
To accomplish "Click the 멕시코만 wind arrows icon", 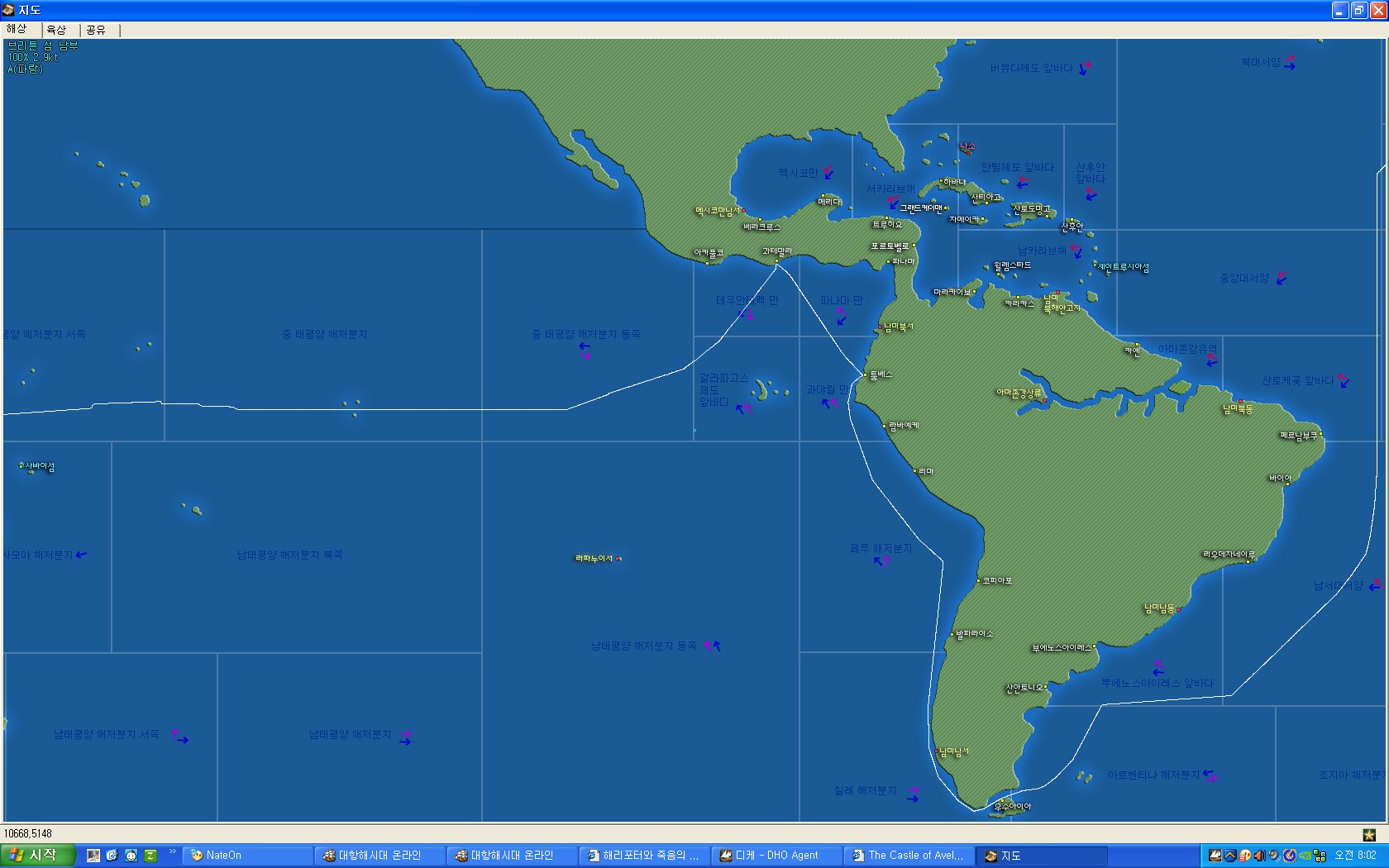I will click(x=828, y=173).
